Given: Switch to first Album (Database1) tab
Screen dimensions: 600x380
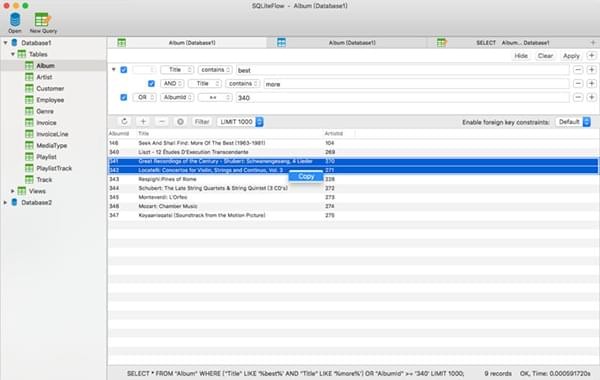Looking at the screenshot, I should pyautogui.click(x=187, y=42).
